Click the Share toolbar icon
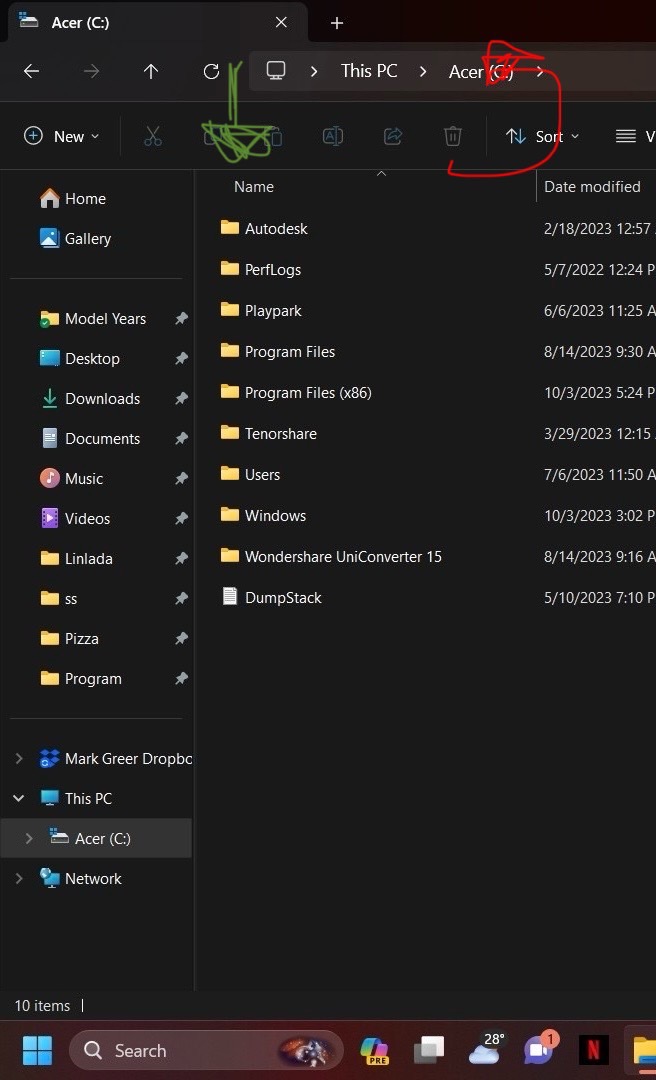This screenshot has width=656, height=1080. click(x=393, y=136)
